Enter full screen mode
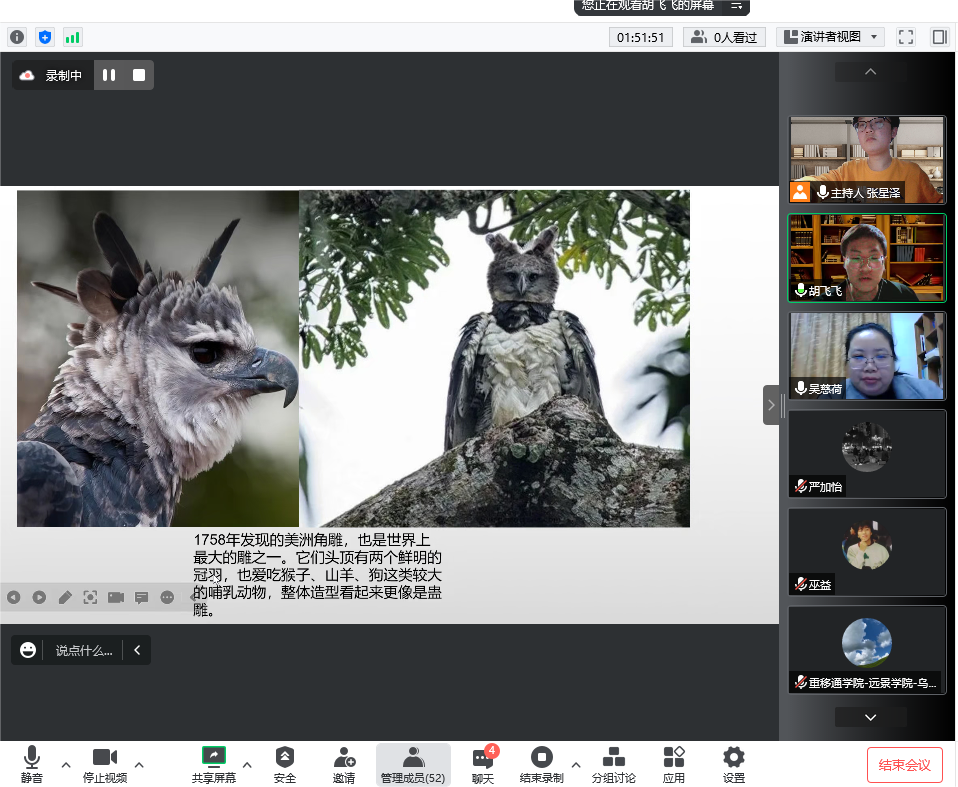This screenshot has width=958, height=787. tap(905, 37)
